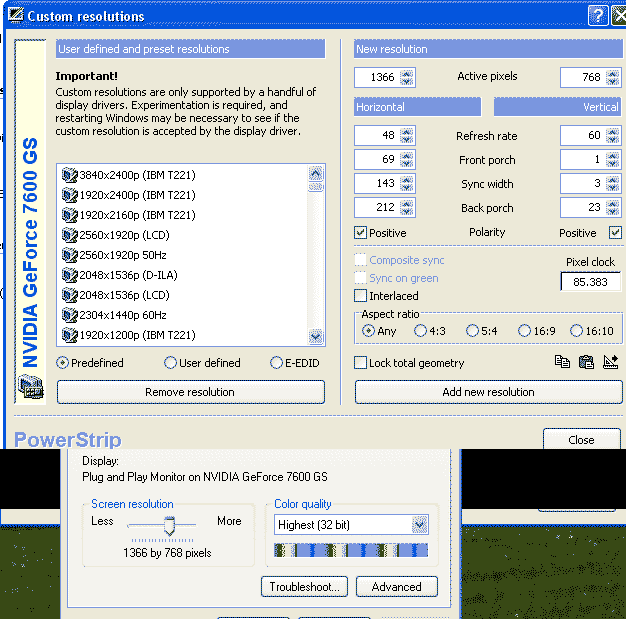Enable the Interlaced checkbox
The height and width of the screenshot is (619, 626).
(x=361, y=296)
